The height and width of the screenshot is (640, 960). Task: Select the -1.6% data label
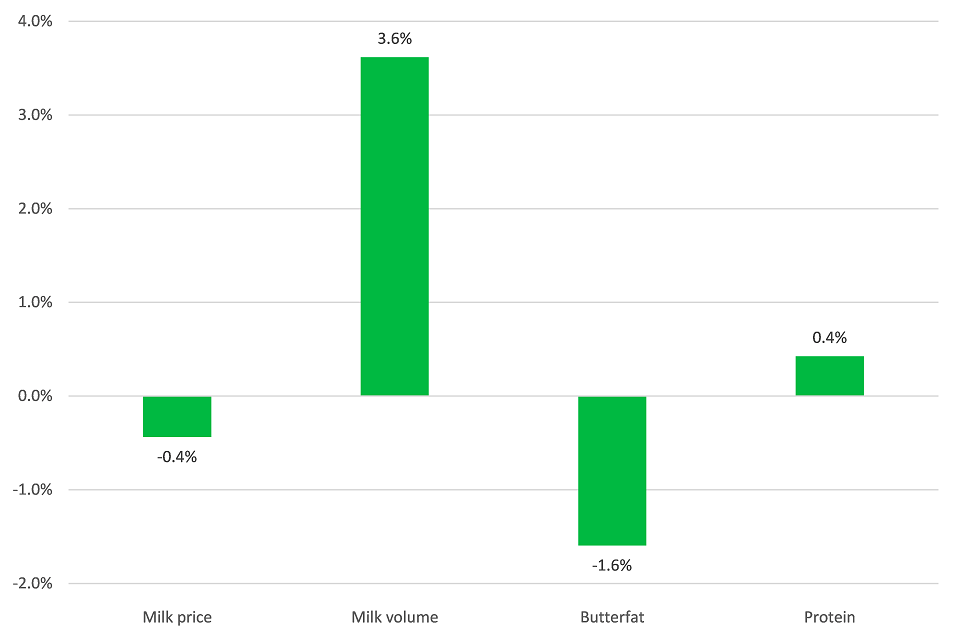point(612,565)
